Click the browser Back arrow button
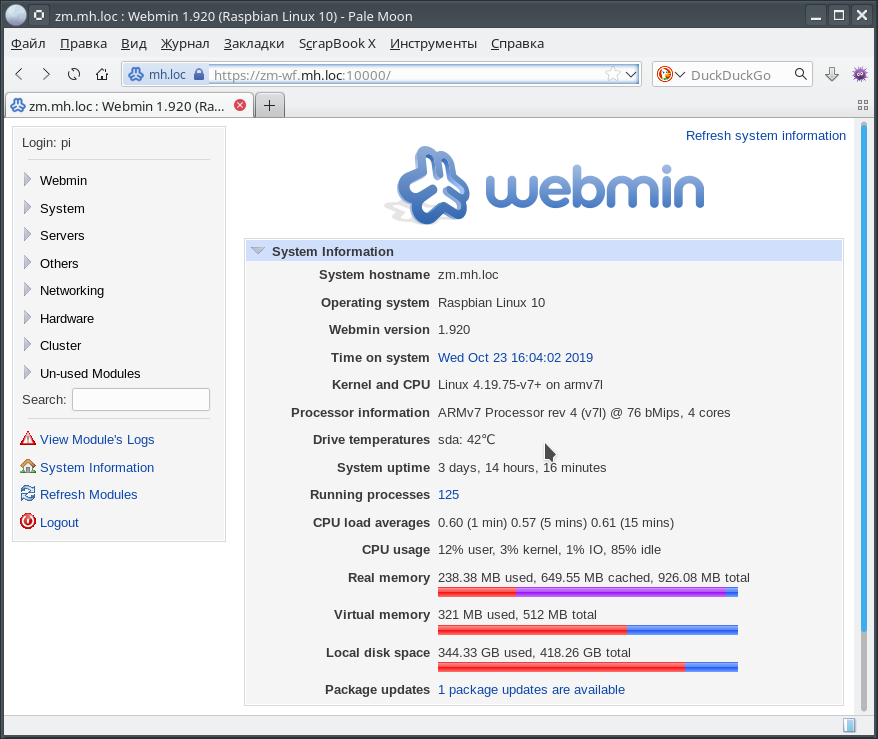 click(19, 74)
